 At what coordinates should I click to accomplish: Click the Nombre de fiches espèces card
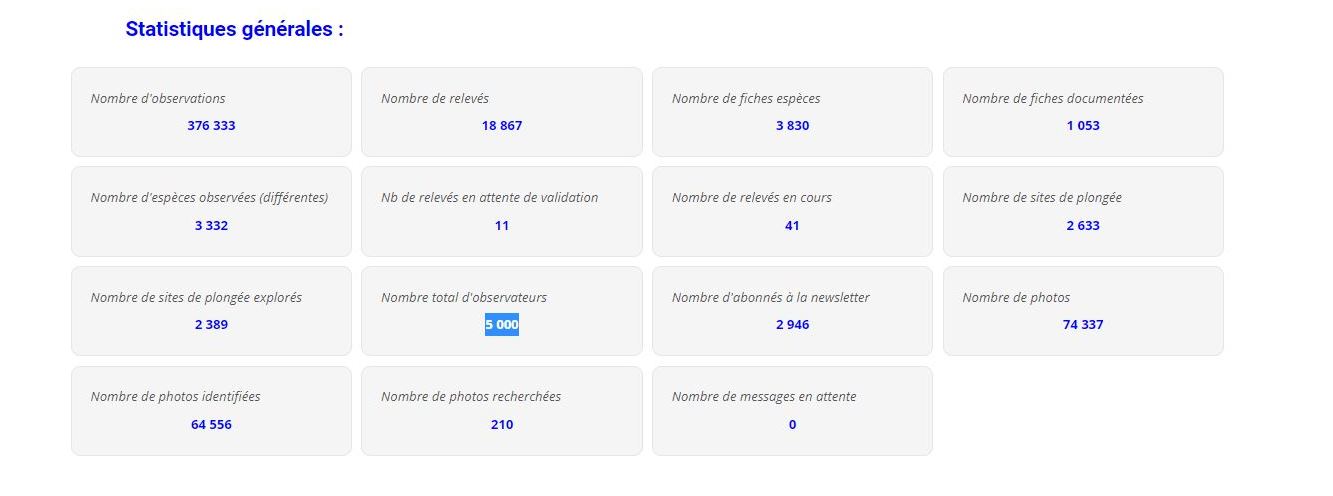coord(792,112)
